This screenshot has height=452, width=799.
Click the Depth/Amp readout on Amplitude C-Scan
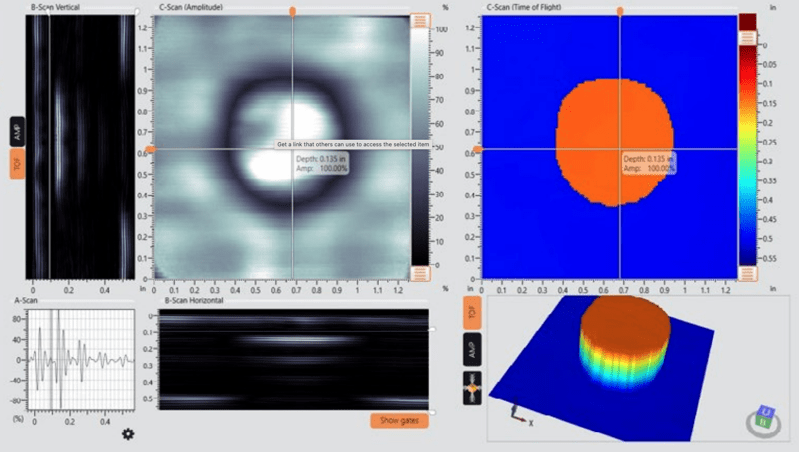[322, 164]
